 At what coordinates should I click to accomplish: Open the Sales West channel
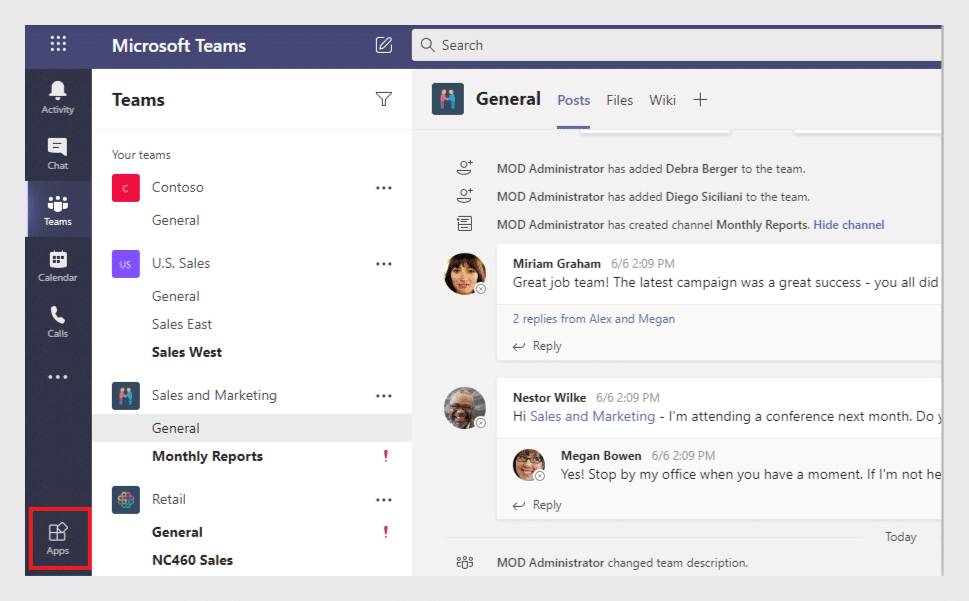coord(187,352)
